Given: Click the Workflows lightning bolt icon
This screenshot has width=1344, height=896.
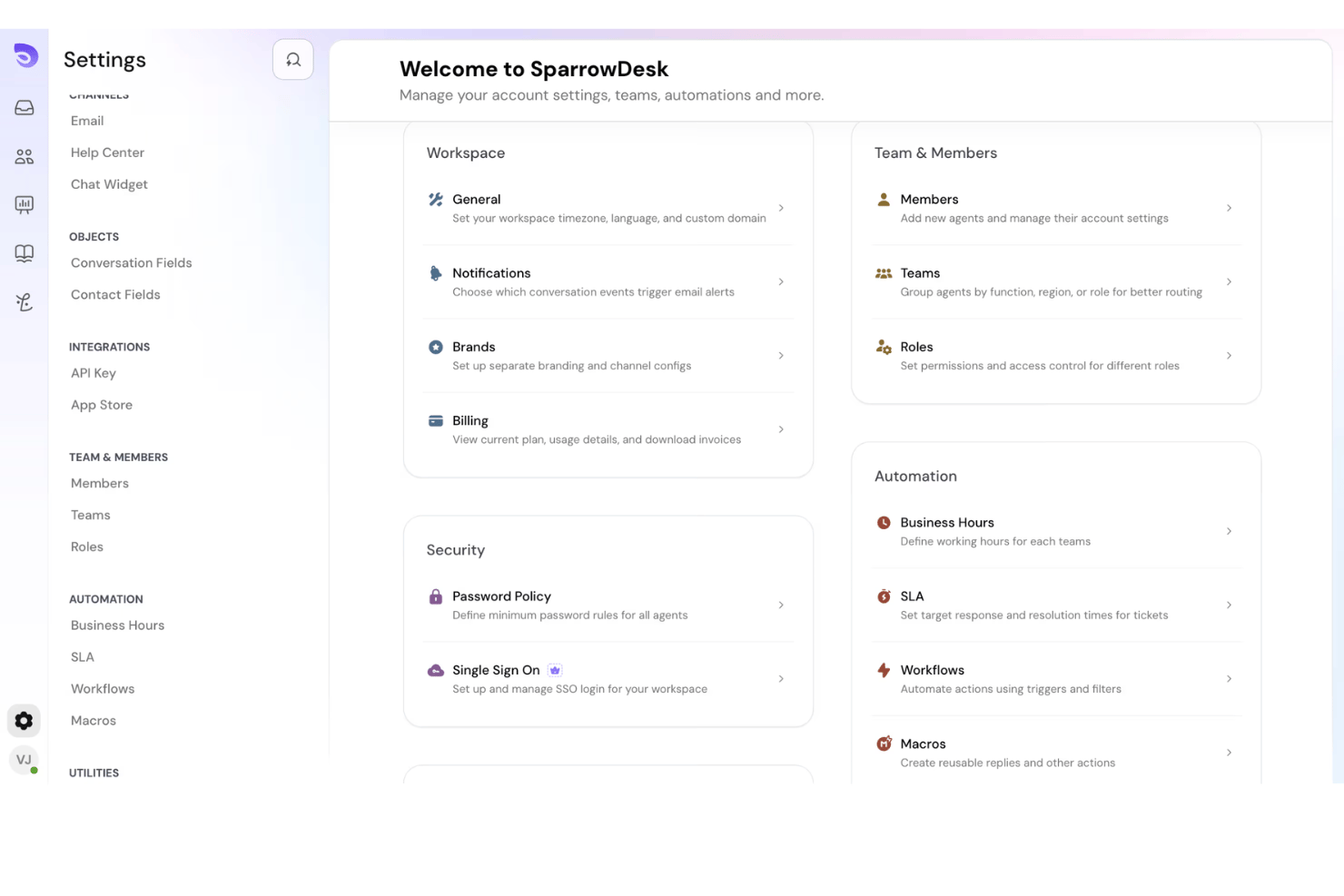Looking at the screenshot, I should [x=884, y=670].
